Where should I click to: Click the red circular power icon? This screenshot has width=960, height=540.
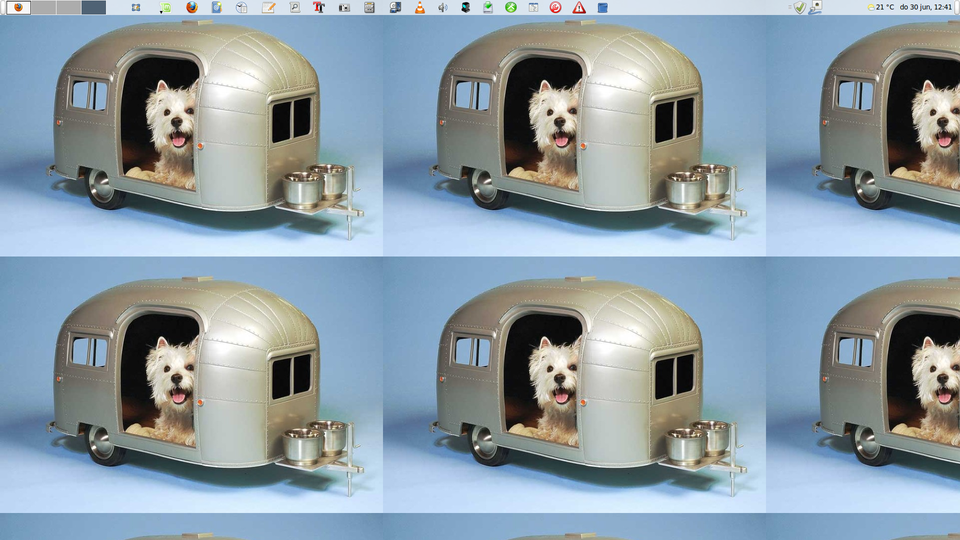pos(555,7)
